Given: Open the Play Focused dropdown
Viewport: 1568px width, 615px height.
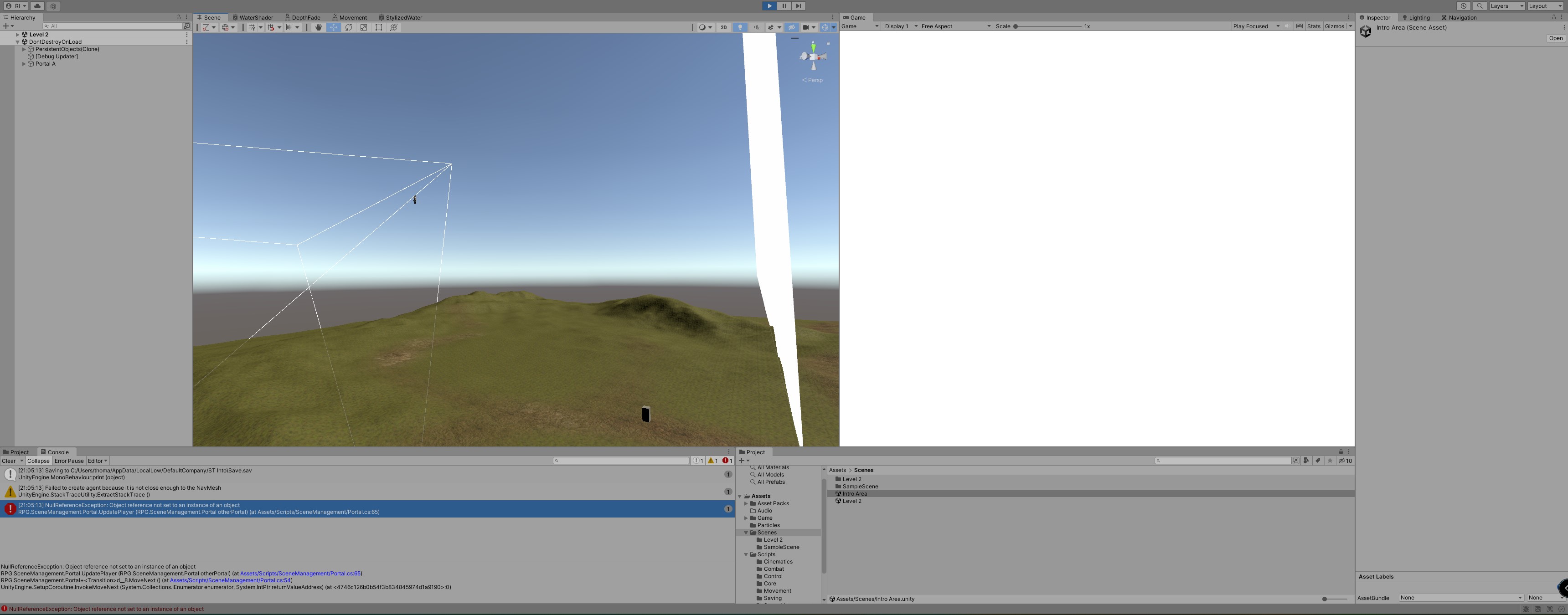Looking at the screenshot, I should coord(1256,27).
